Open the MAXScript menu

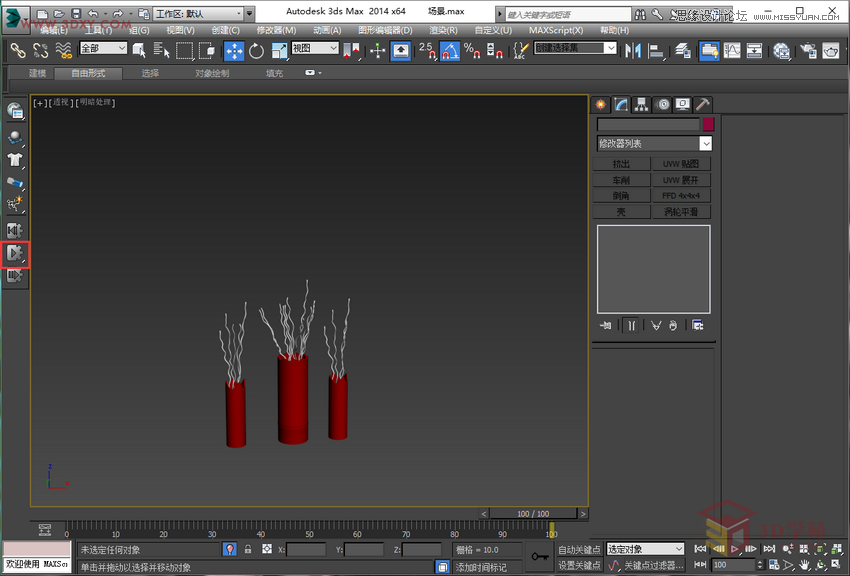(x=558, y=30)
